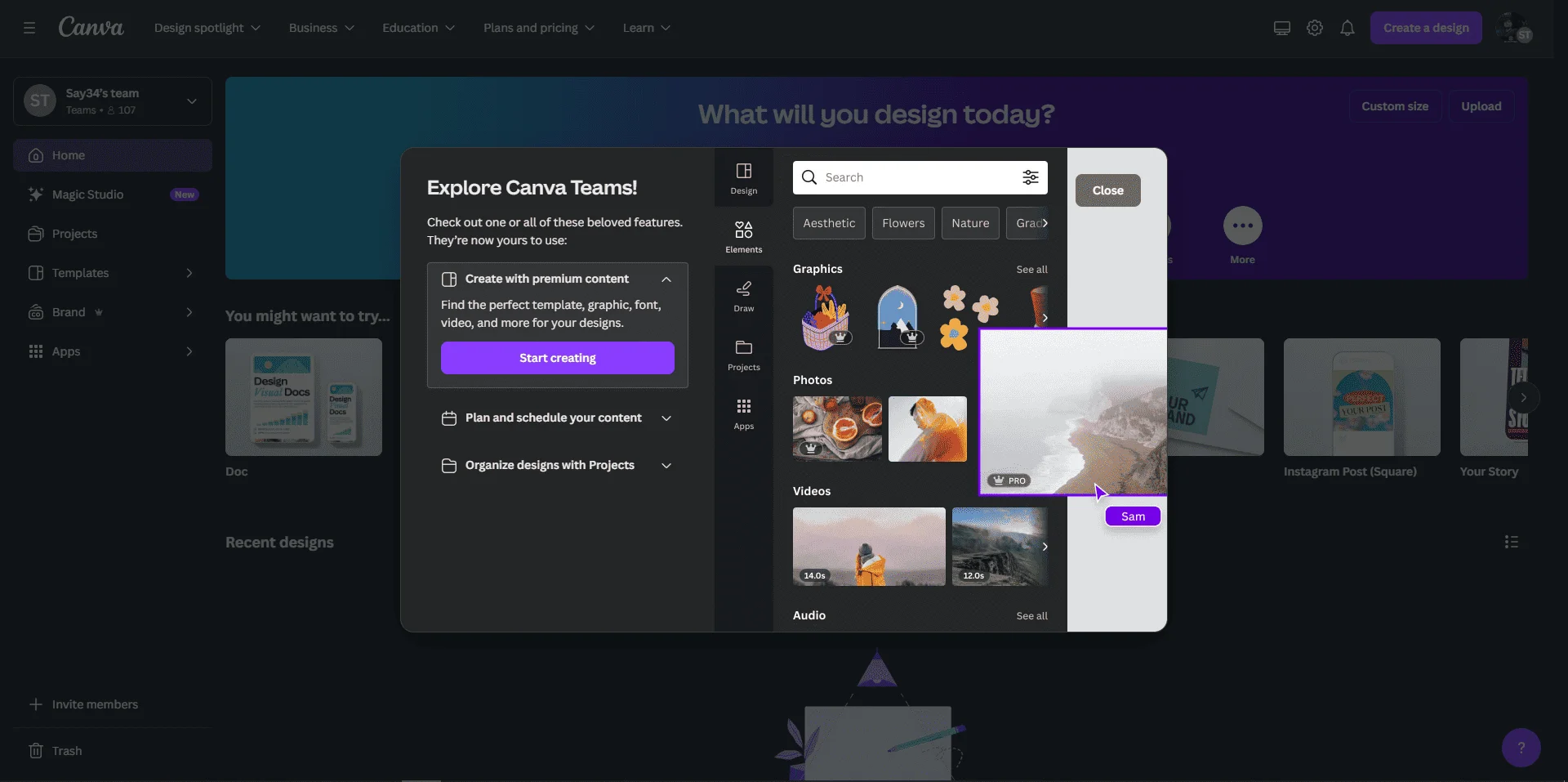Screen dimensions: 1568x782
Task: Open the Plans and pricing dropdown
Action: (x=539, y=28)
